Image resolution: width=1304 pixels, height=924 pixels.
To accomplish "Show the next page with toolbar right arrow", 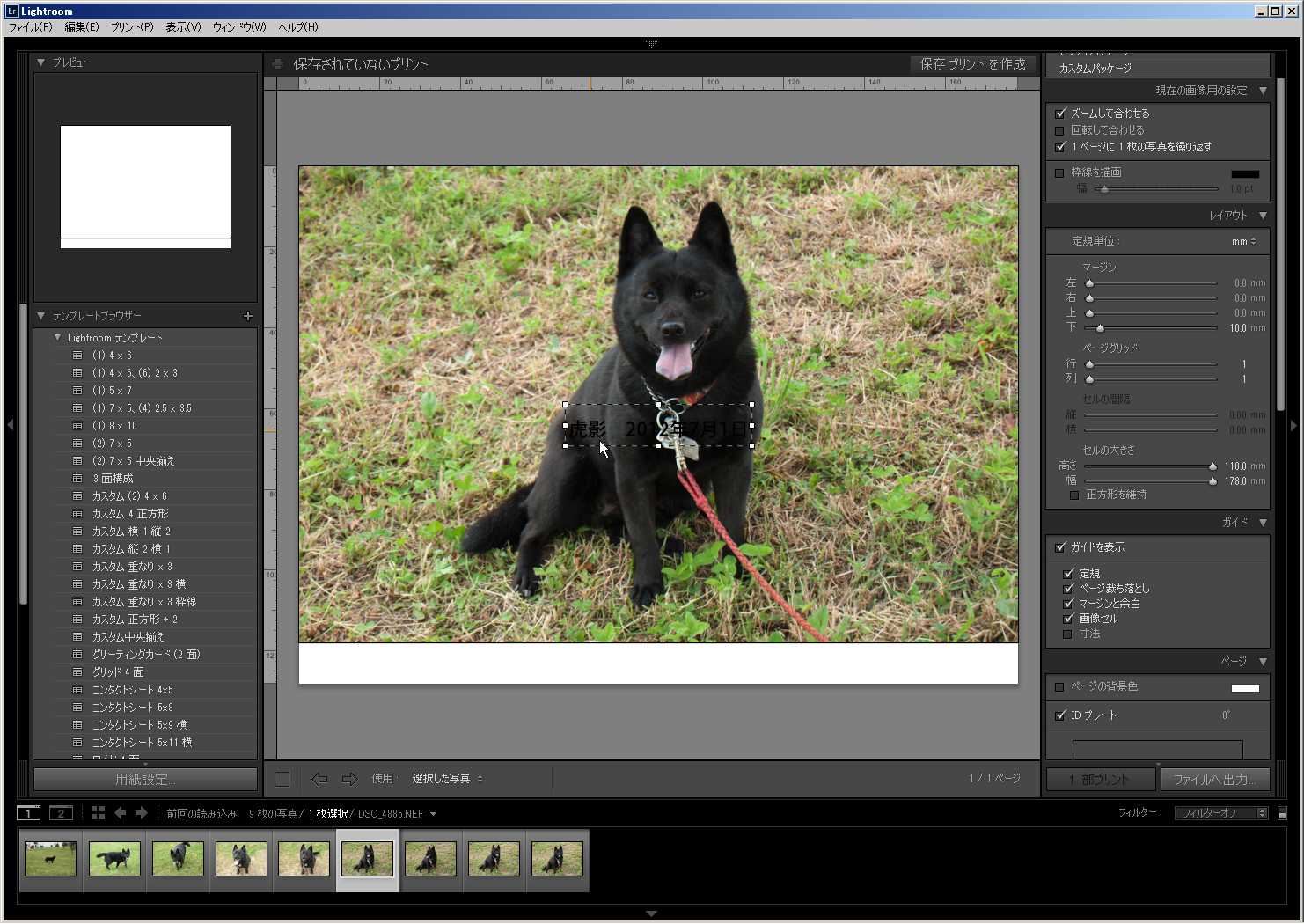I will point(349,779).
